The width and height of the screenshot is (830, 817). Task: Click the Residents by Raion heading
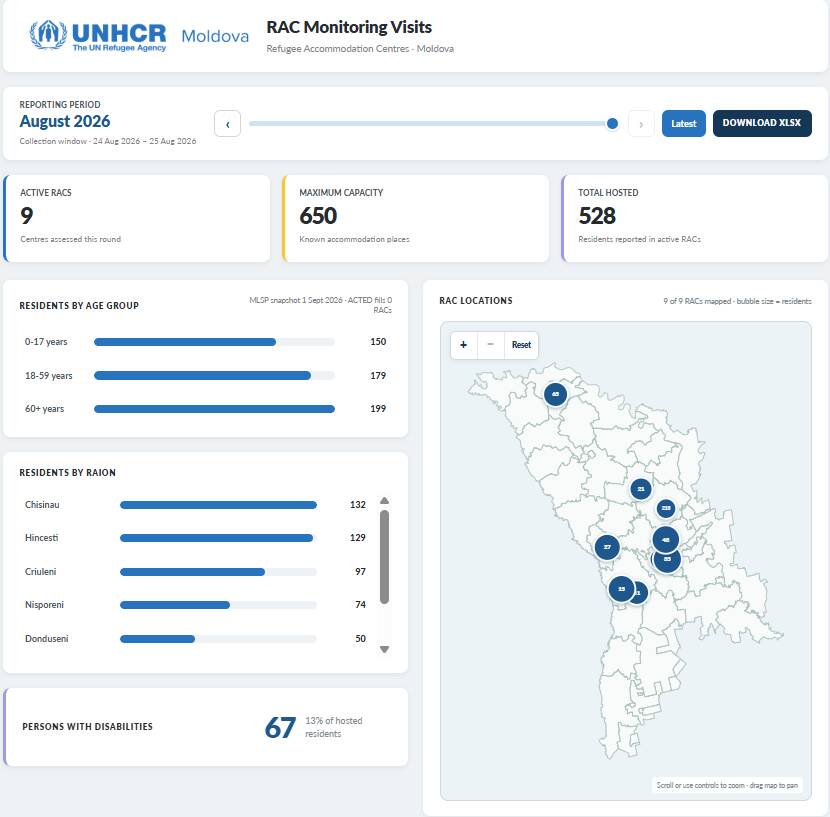pyautogui.click(x=68, y=472)
